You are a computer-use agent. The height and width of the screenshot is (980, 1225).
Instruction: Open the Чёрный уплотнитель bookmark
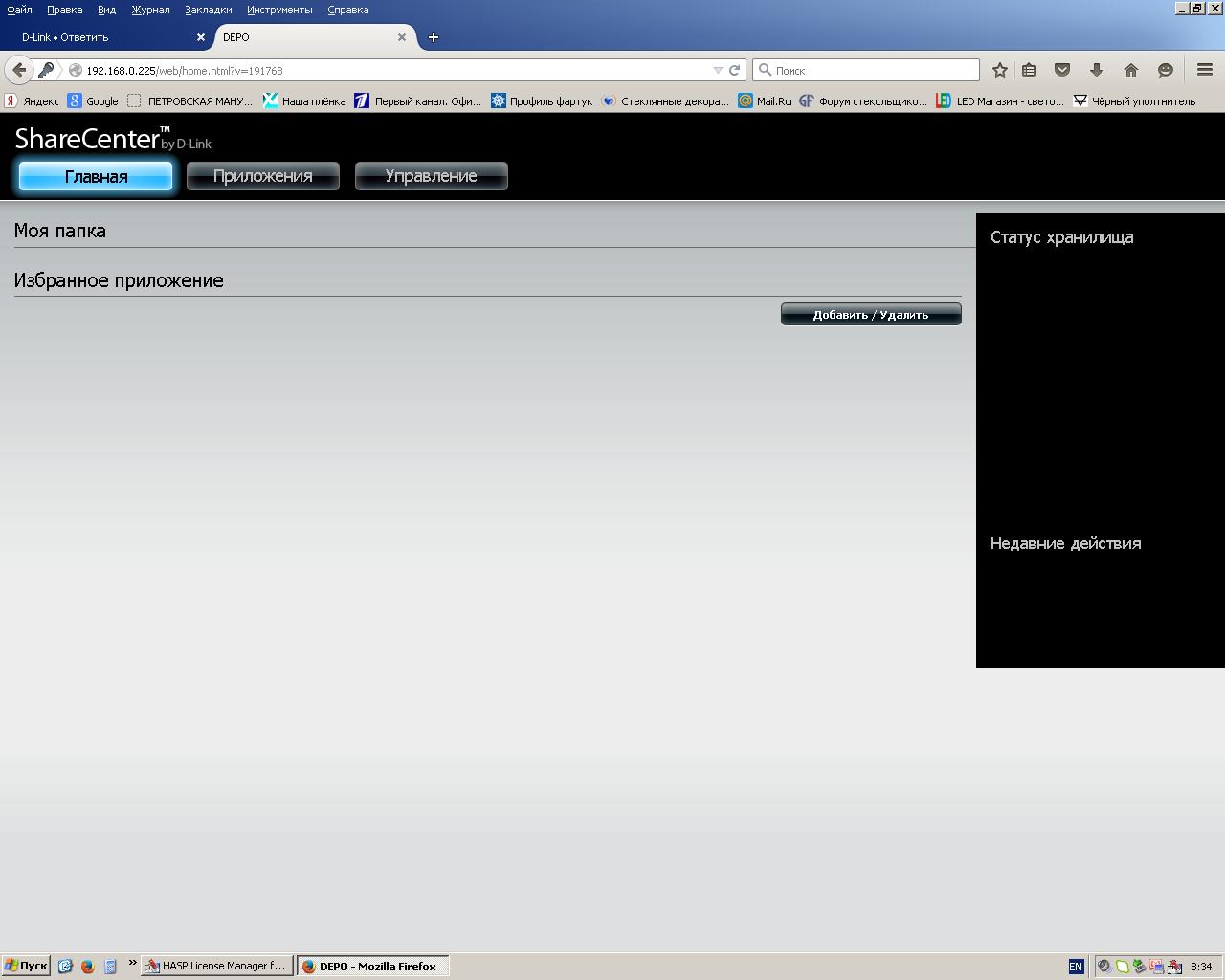(1135, 100)
